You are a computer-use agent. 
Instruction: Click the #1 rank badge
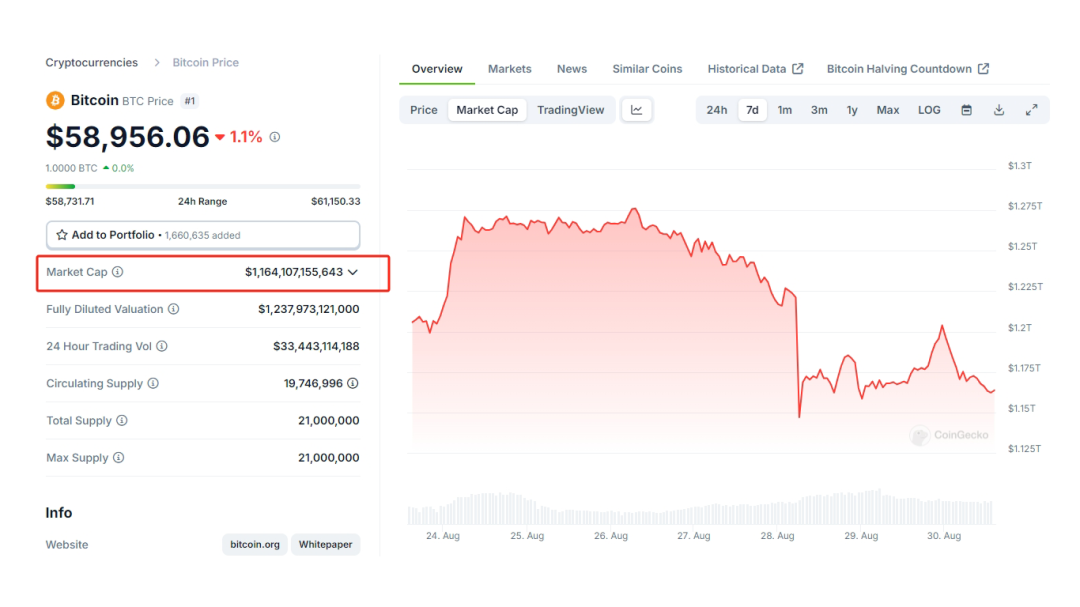[x=189, y=101]
